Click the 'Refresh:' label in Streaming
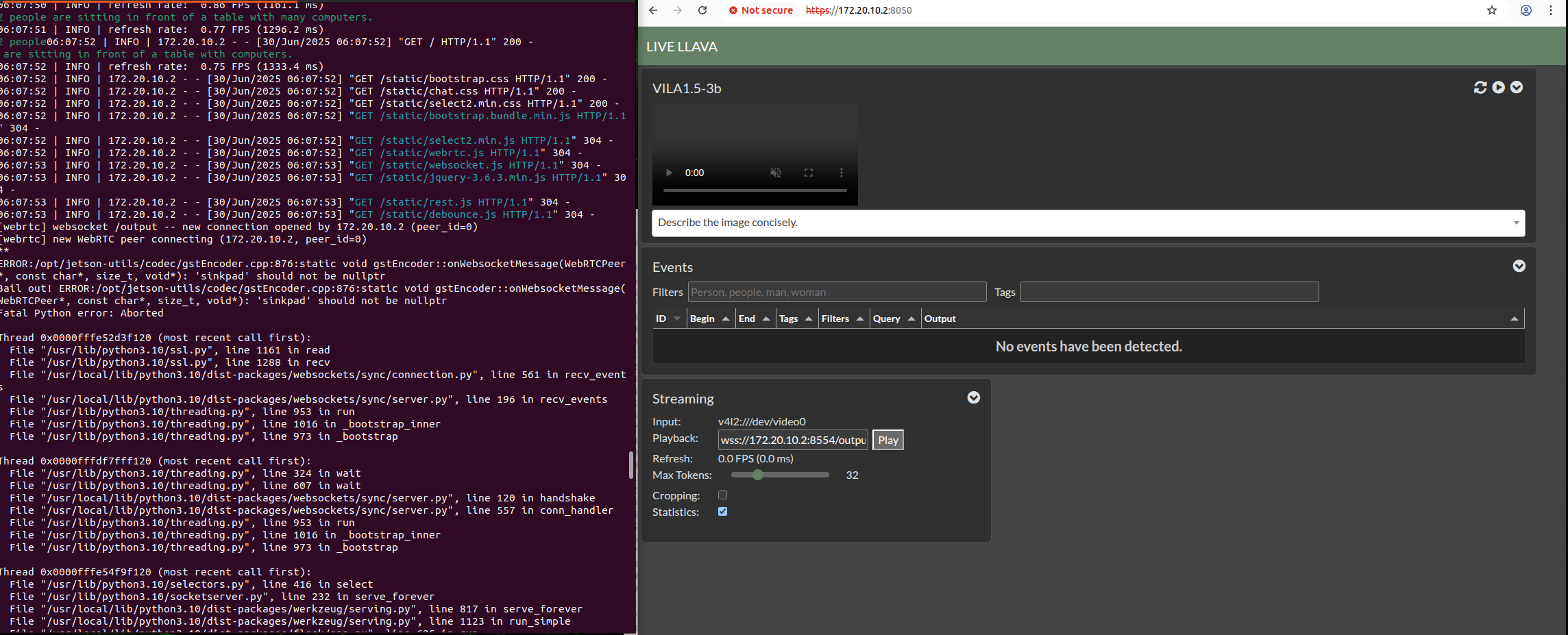 [672, 458]
